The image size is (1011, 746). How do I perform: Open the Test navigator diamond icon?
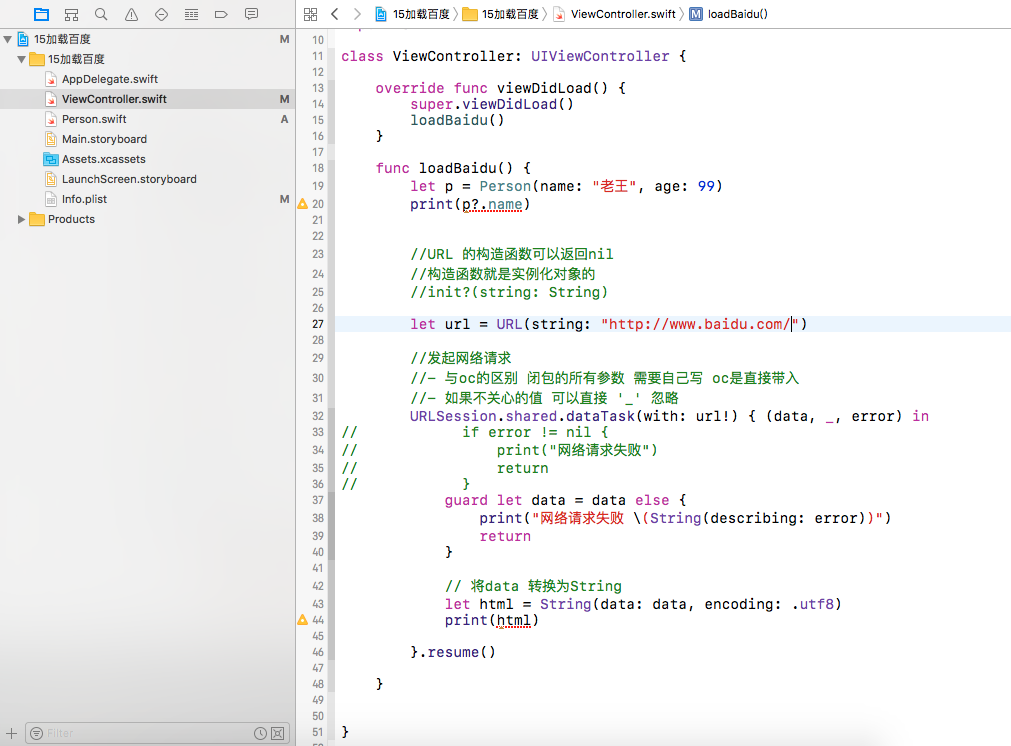point(161,14)
